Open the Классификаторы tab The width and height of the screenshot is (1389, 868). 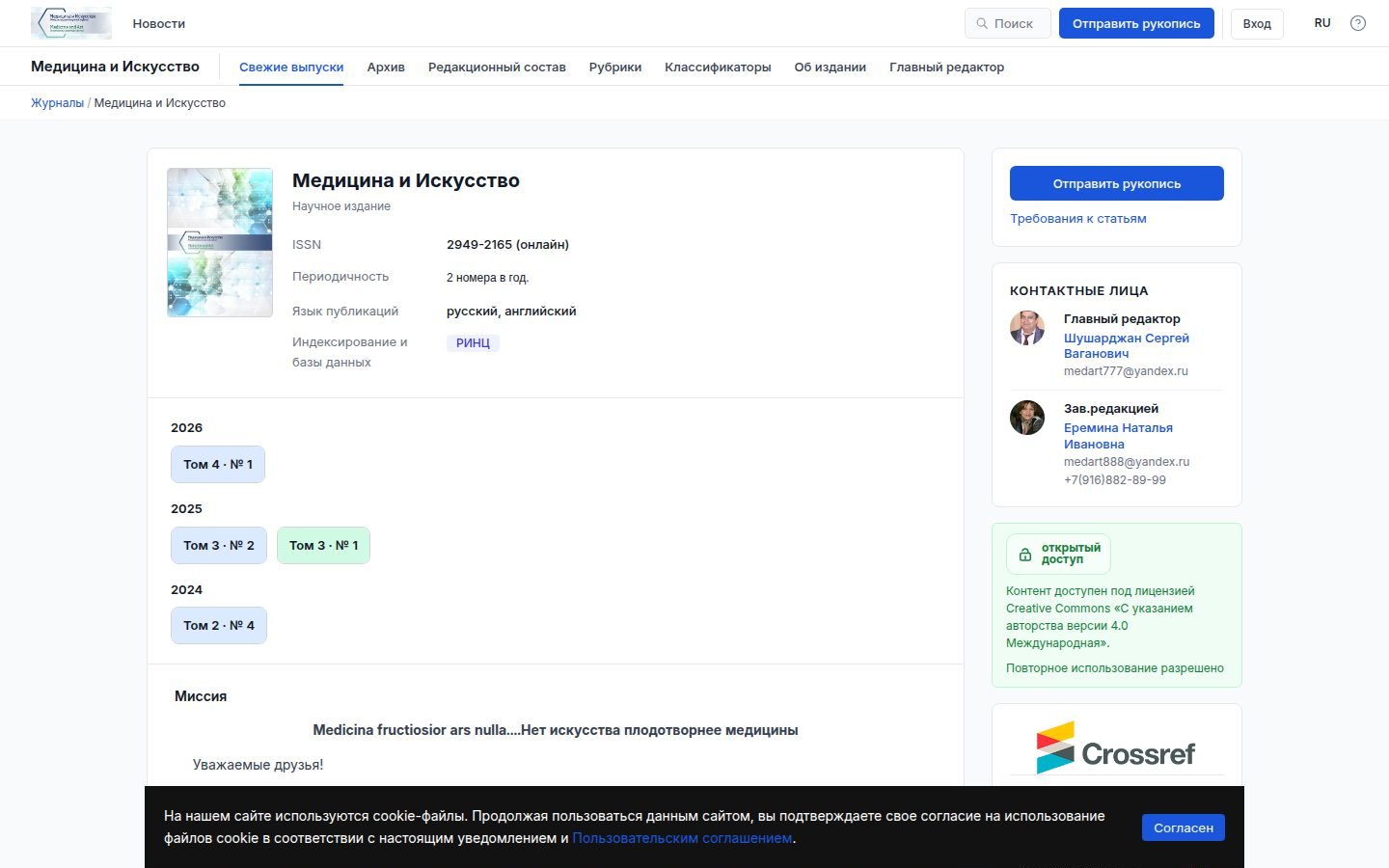coord(718,68)
